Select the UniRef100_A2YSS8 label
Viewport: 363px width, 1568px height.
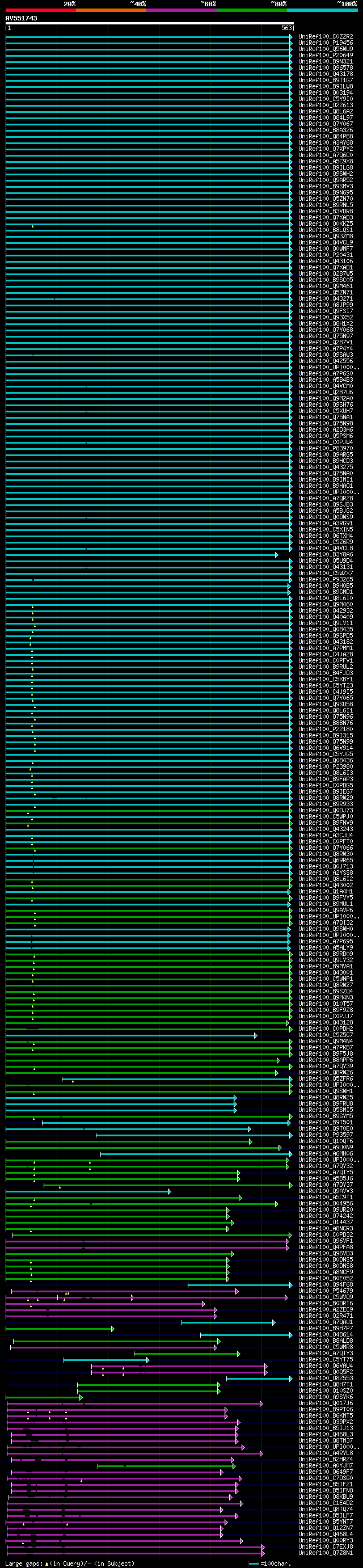pos(326,872)
